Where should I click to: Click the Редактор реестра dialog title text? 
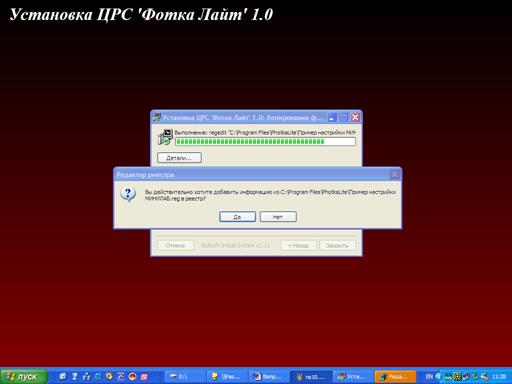[145, 175]
